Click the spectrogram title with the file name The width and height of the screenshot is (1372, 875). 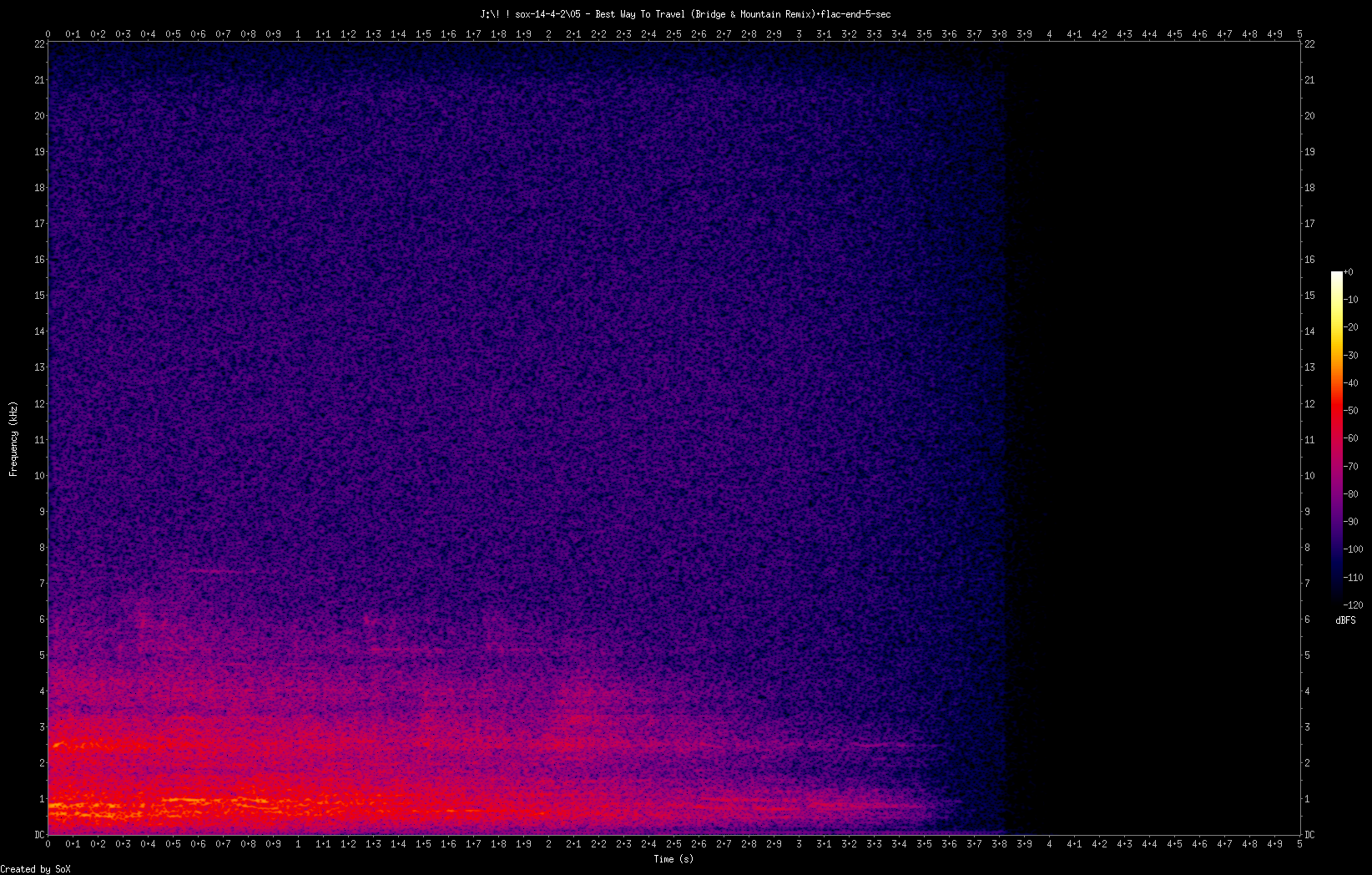pos(685,14)
